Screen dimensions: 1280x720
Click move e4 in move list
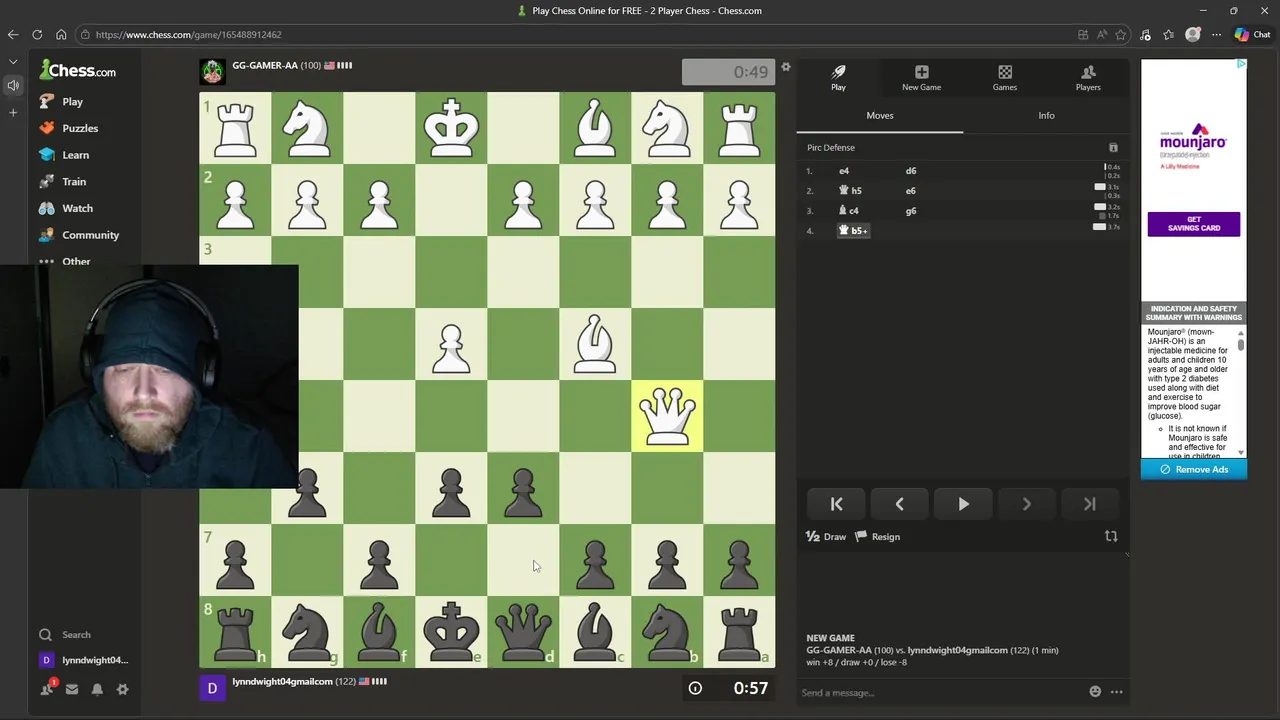pyautogui.click(x=844, y=171)
